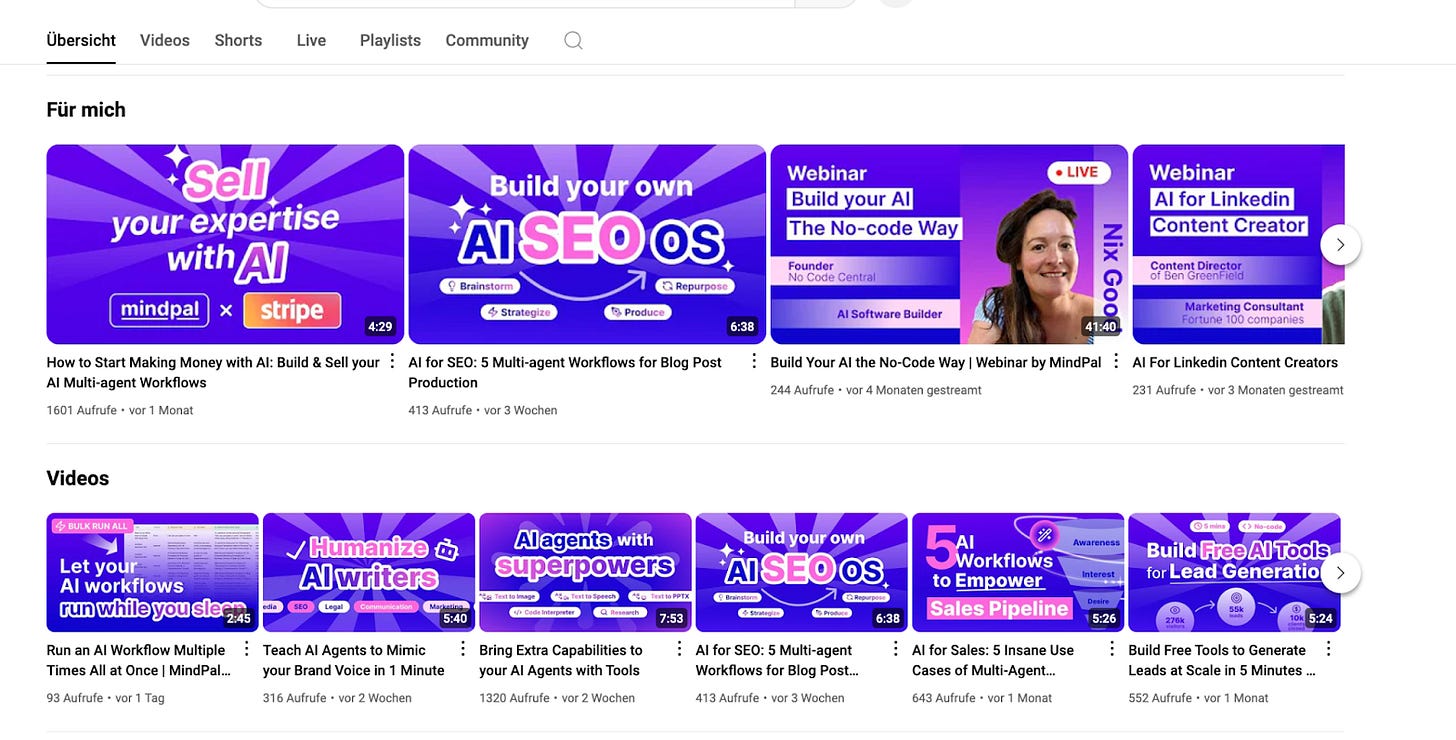This screenshot has height=740, width=1456.
Task: Switch to the Live tab
Action: pos(311,40)
